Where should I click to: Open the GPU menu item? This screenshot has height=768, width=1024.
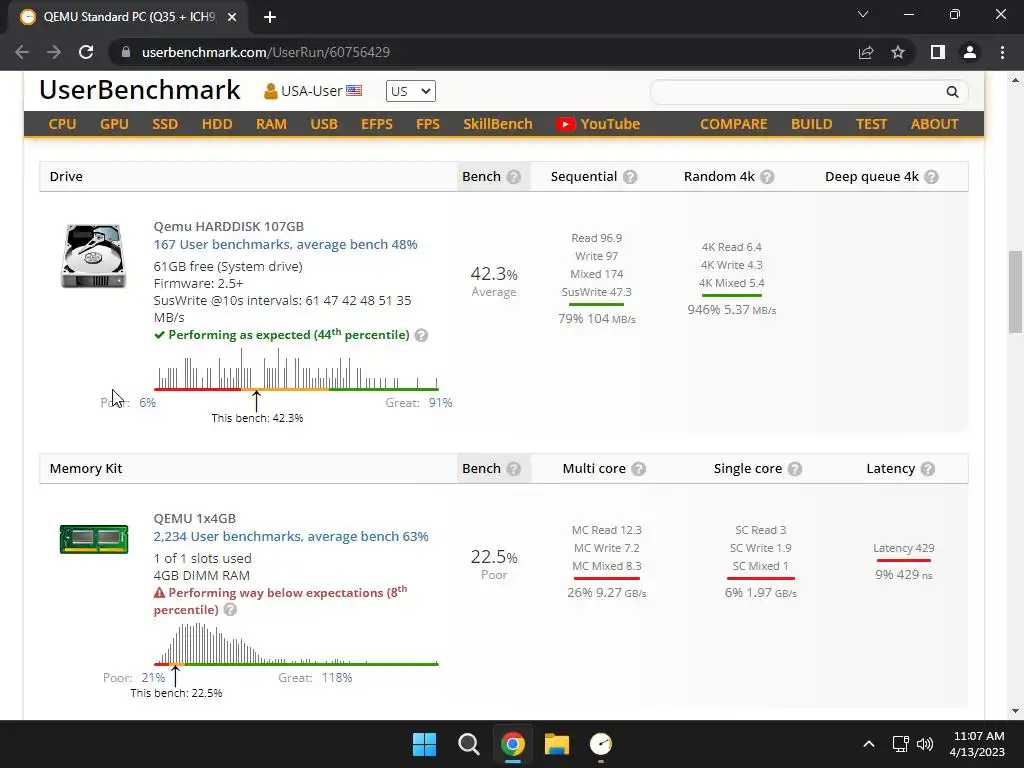click(x=114, y=124)
